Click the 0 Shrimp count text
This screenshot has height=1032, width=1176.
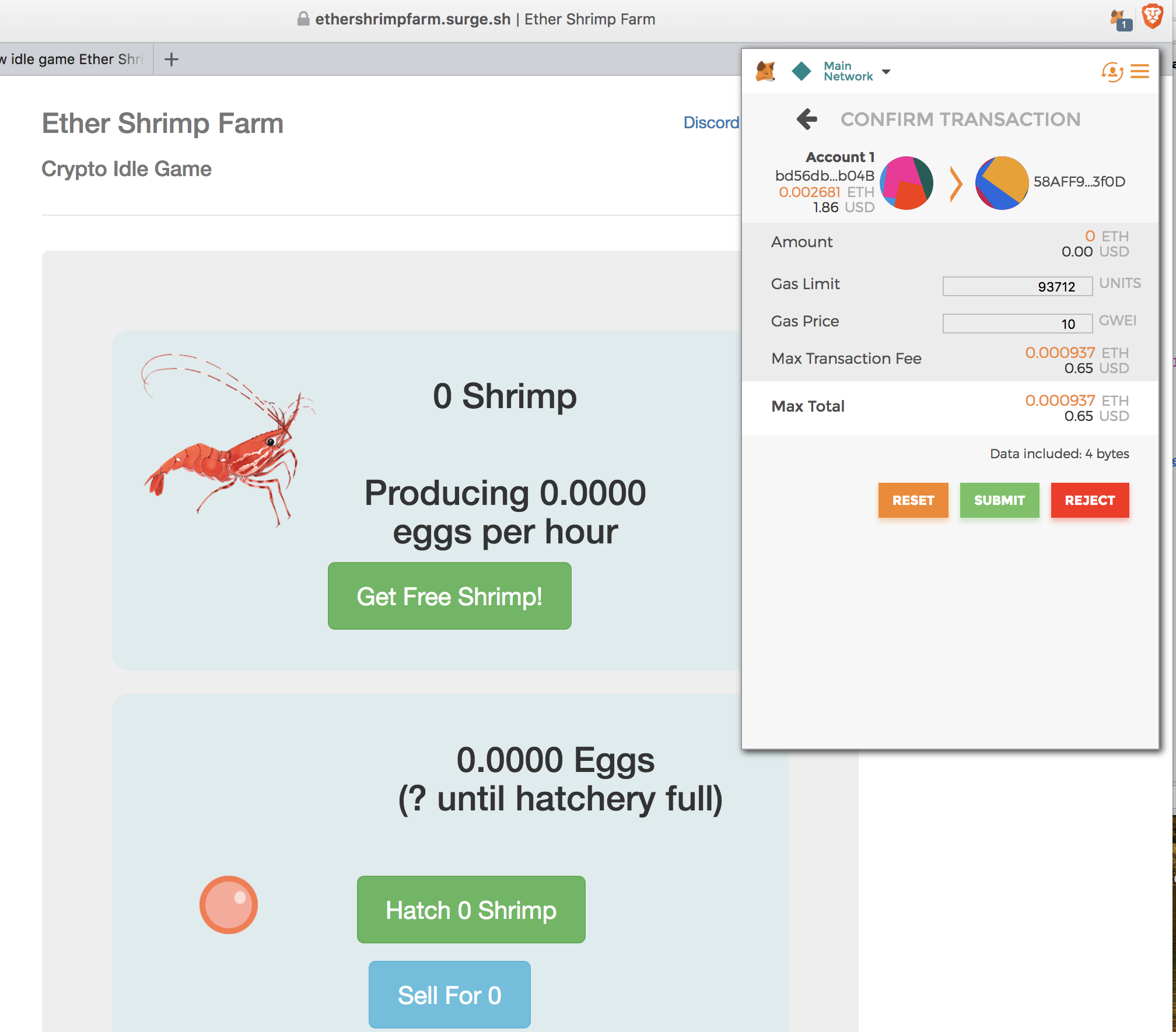505,396
